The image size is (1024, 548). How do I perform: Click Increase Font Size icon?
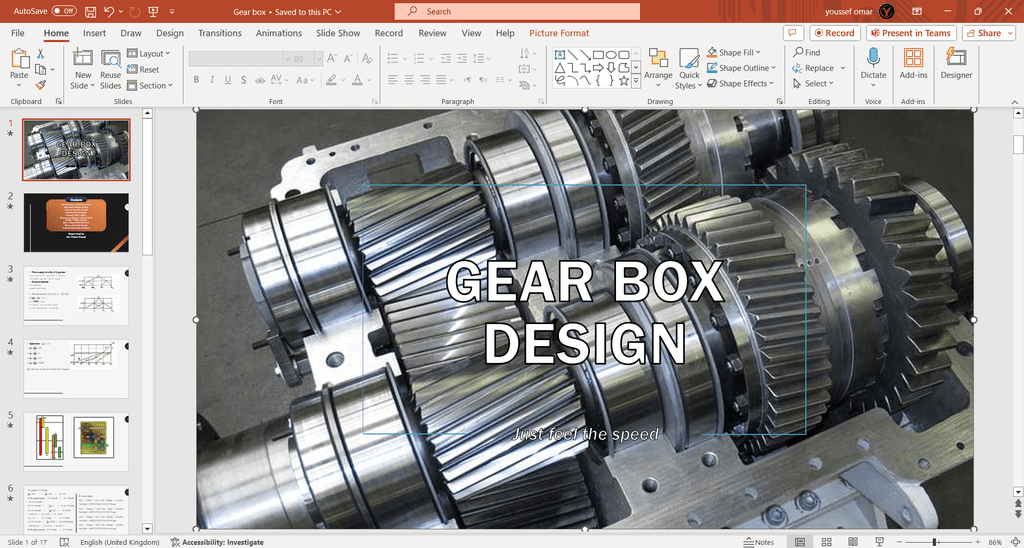point(332,58)
